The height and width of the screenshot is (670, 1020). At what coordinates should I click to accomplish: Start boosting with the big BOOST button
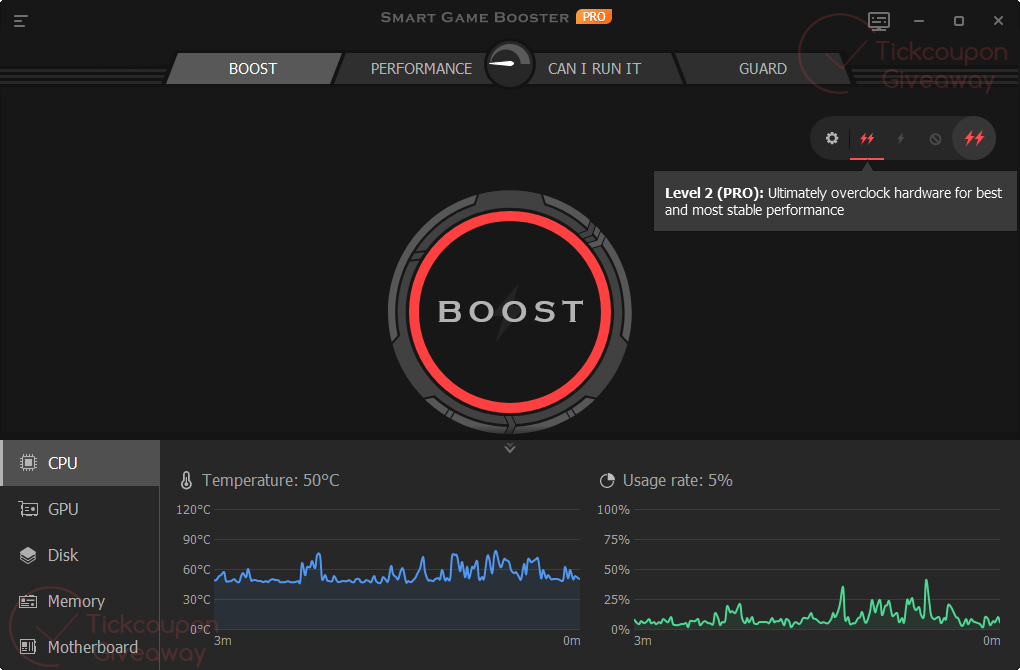click(510, 312)
